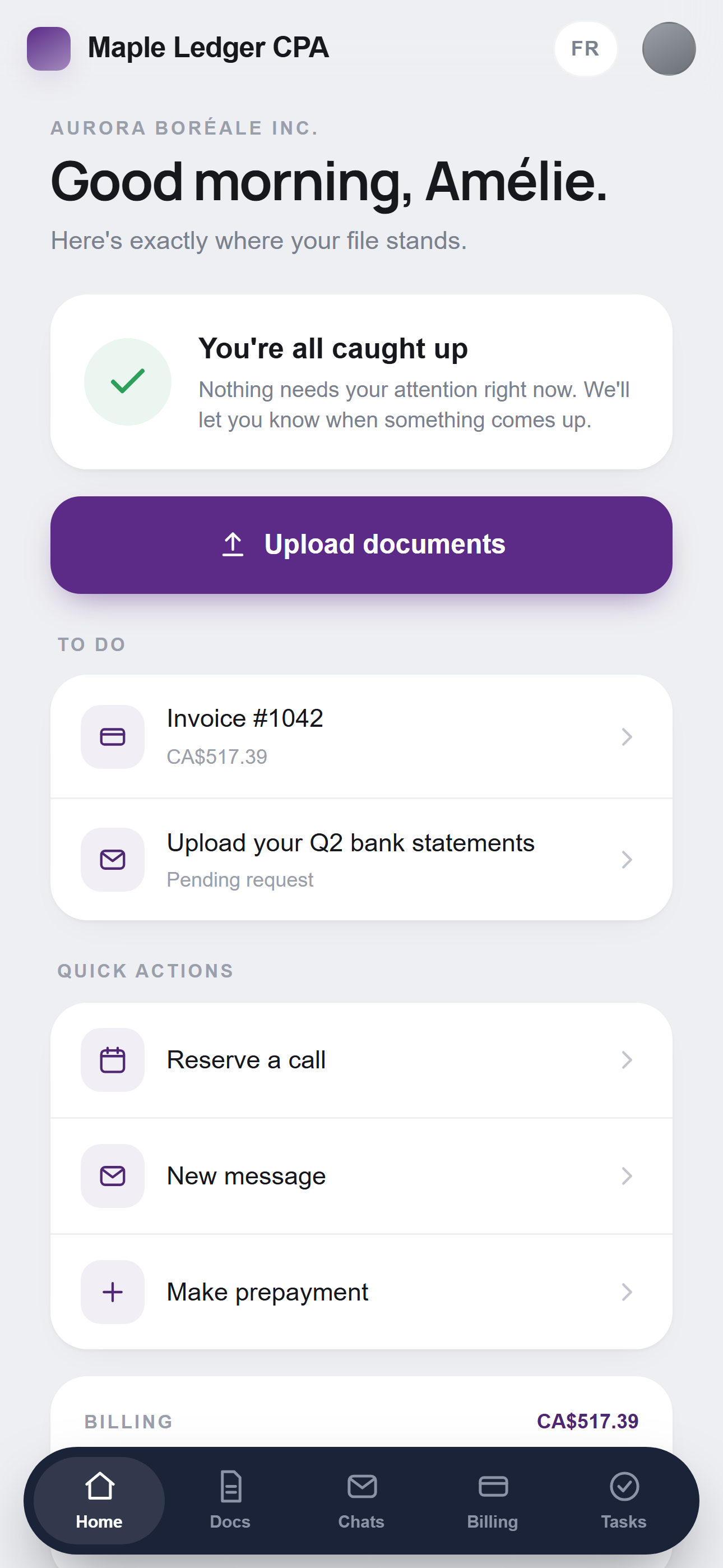The image size is (723, 1568).
Task: Click the calendar icon for Reserve a call
Action: (x=113, y=1060)
